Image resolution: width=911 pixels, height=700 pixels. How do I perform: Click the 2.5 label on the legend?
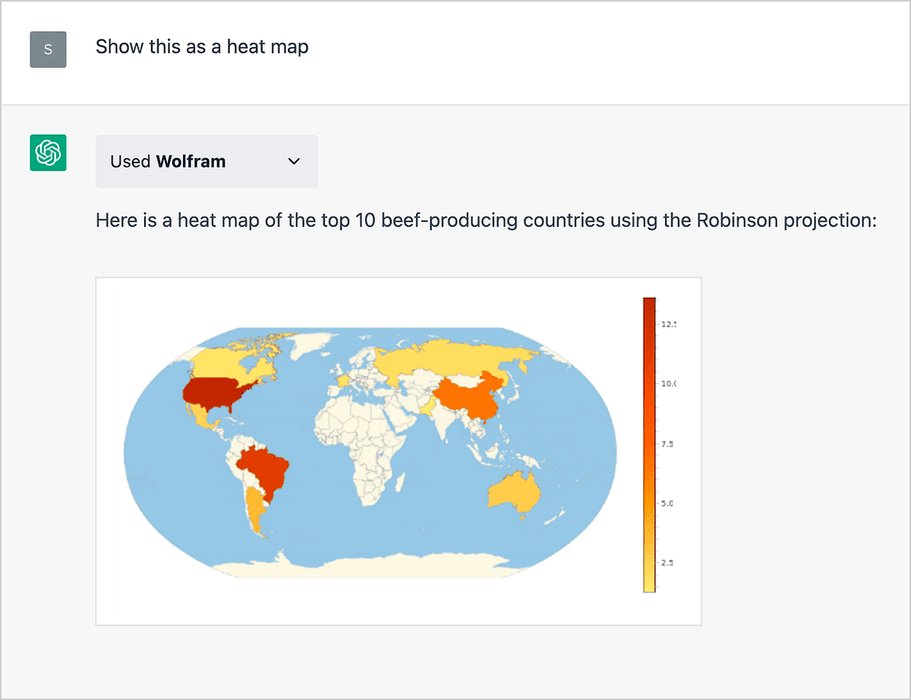click(x=668, y=563)
